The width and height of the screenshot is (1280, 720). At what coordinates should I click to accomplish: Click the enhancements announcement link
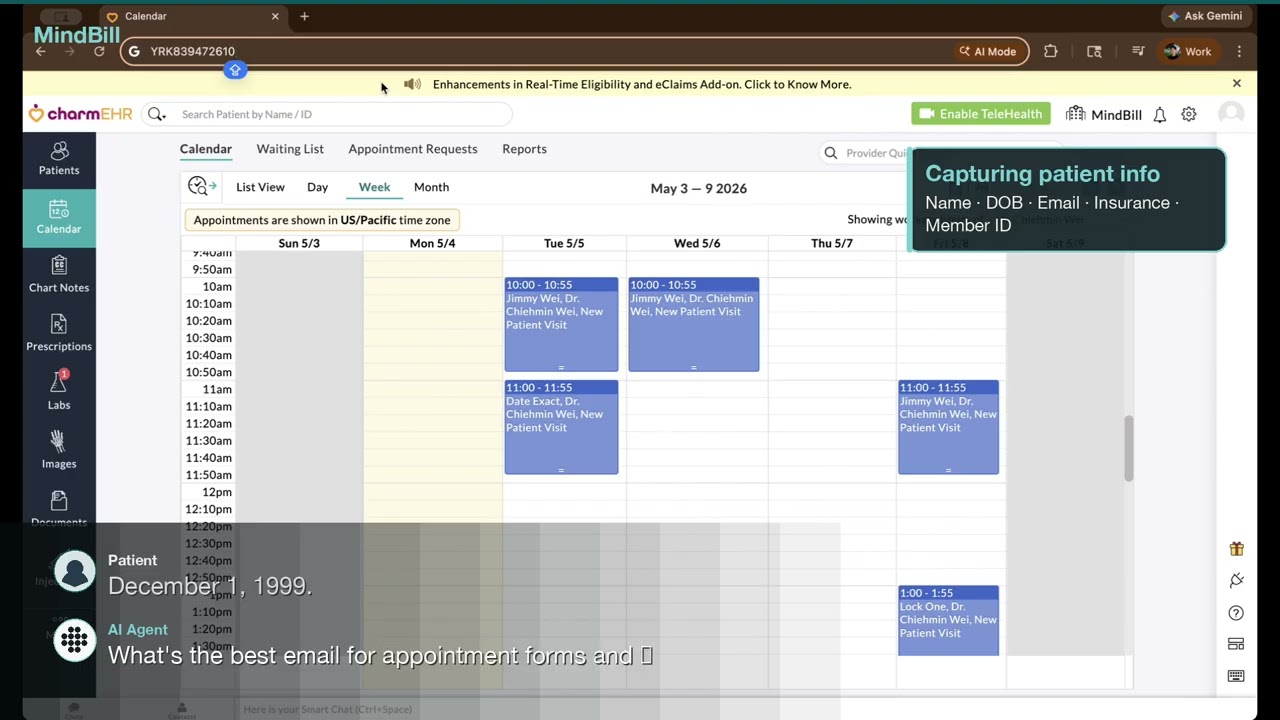642,84
